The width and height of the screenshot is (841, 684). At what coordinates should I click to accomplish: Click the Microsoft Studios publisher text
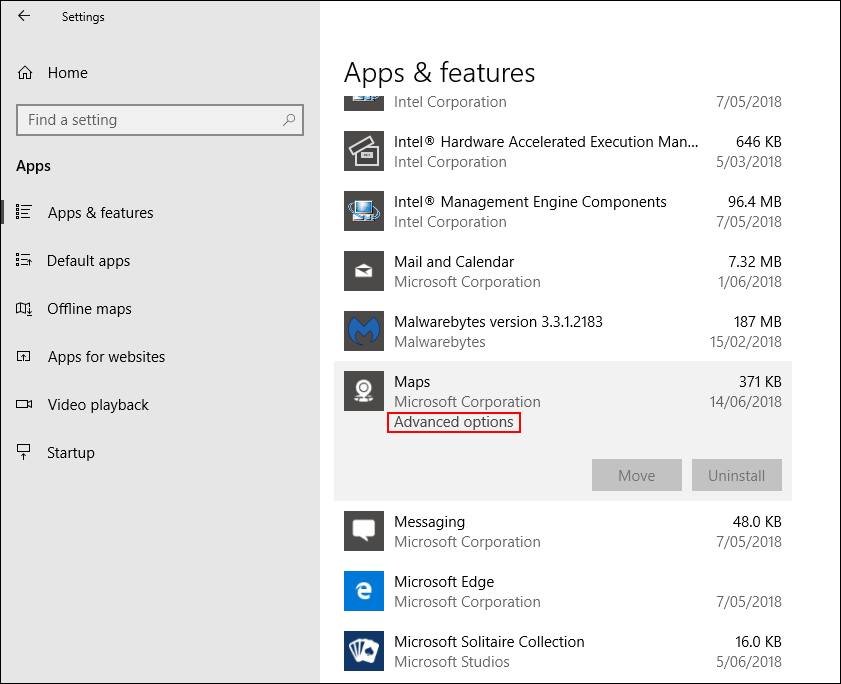tap(452, 662)
